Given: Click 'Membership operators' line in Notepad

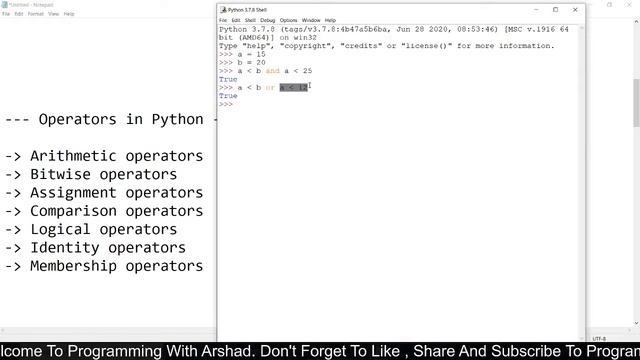Looking at the screenshot, I should coord(116,266).
